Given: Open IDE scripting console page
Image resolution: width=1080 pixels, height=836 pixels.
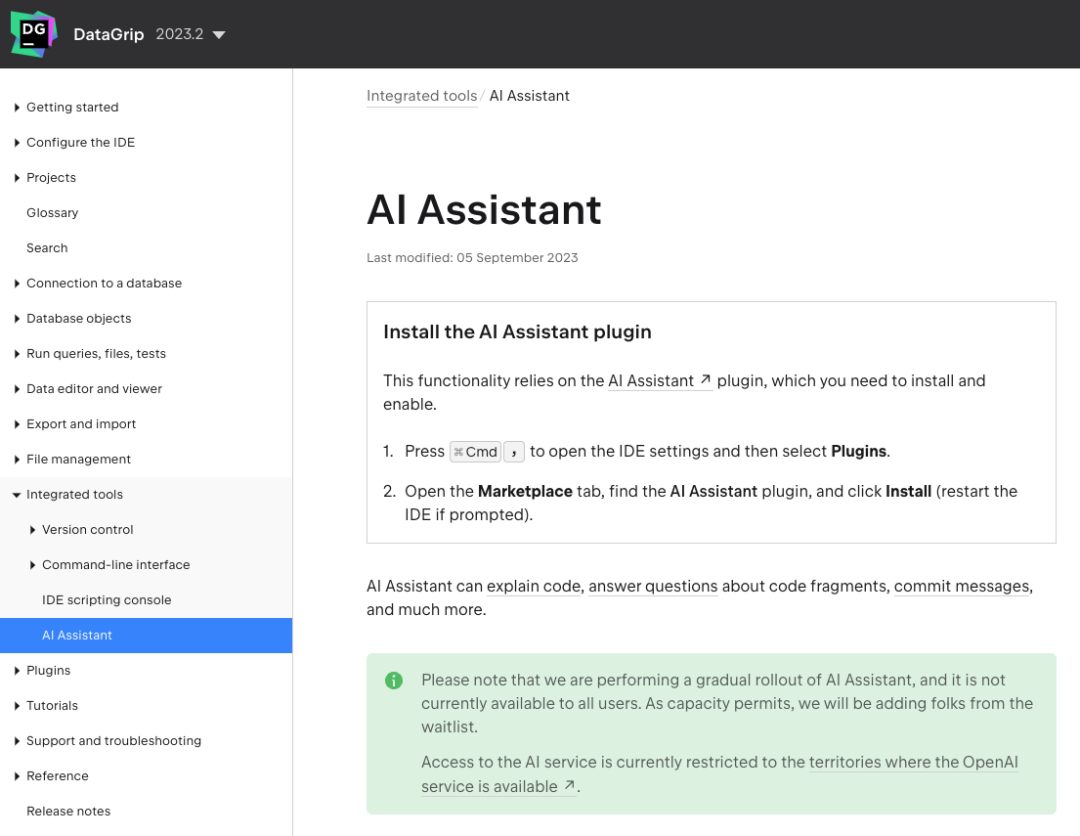Looking at the screenshot, I should point(106,600).
